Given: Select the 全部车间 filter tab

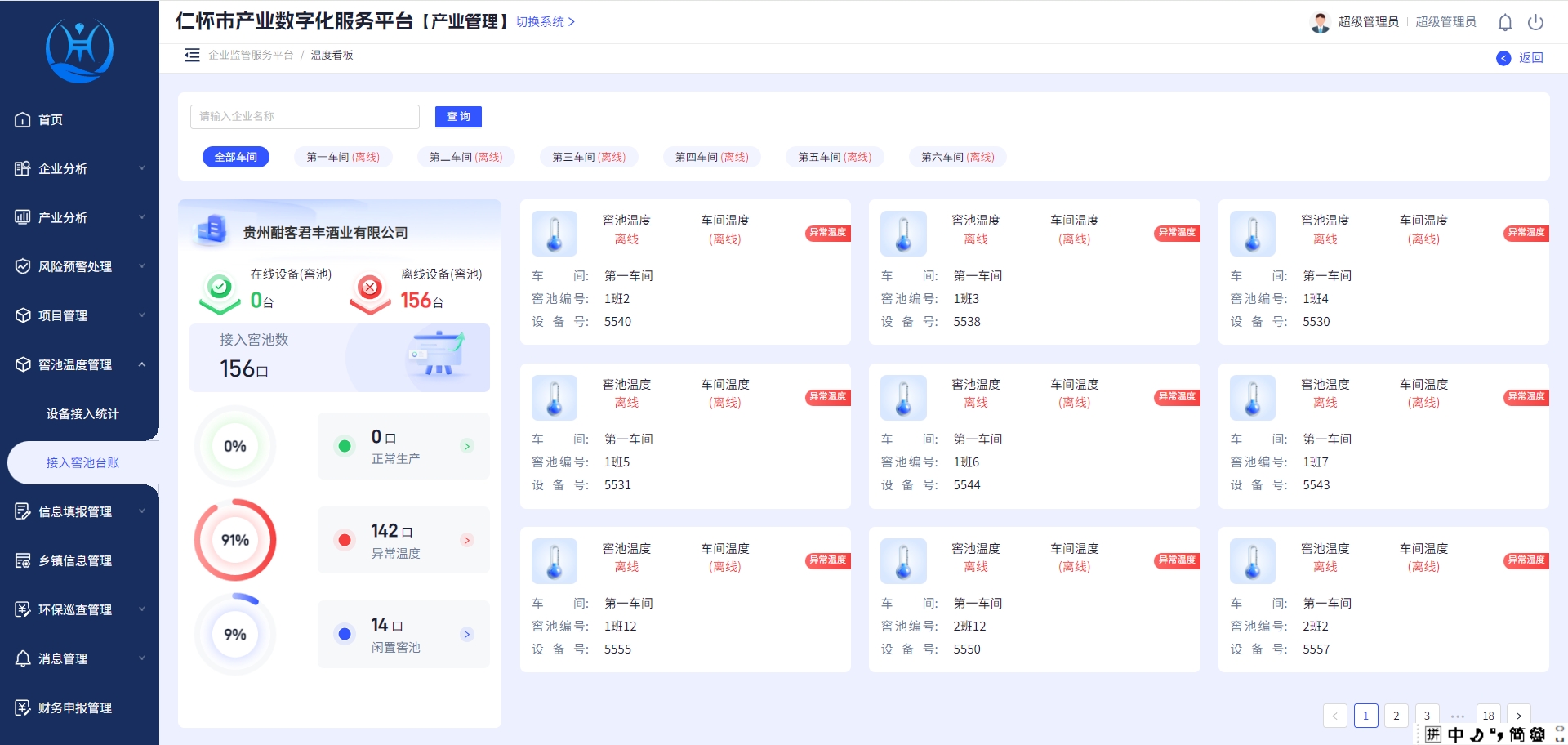Looking at the screenshot, I should pyautogui.click(x=236, y=157).
